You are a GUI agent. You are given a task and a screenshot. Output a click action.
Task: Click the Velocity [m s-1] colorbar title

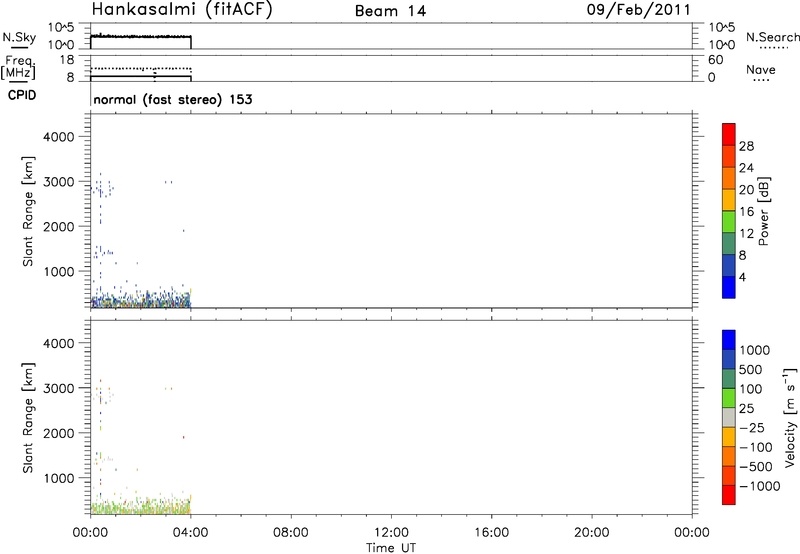(x=790, y=417)
